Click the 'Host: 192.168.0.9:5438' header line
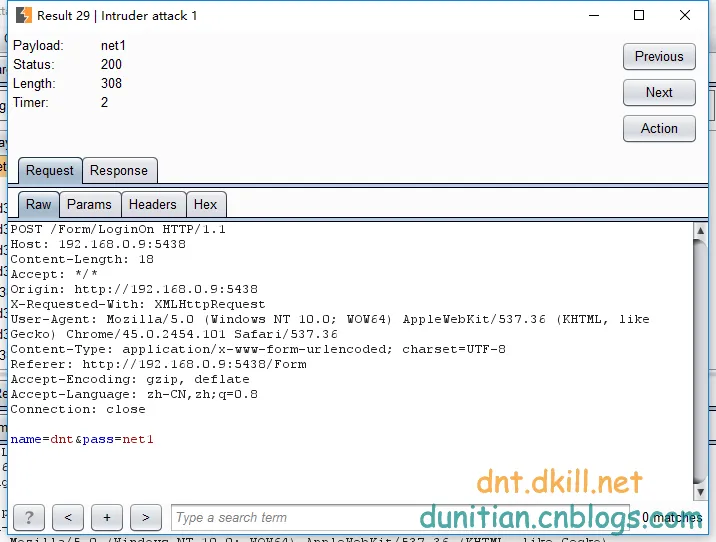 pyautogui.click(x=98, y=244)
